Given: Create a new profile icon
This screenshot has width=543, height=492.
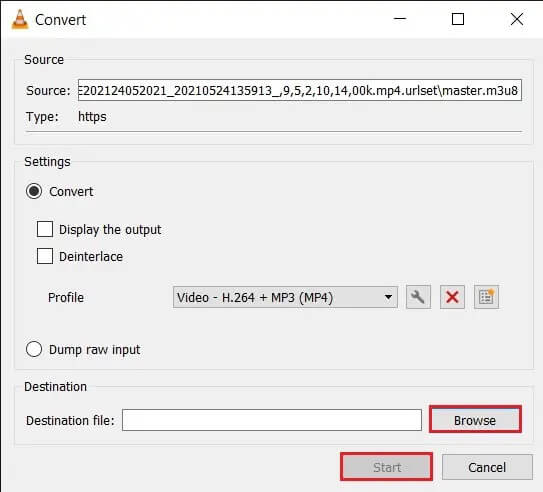Looking at the screenshot, I should point(486,297).
